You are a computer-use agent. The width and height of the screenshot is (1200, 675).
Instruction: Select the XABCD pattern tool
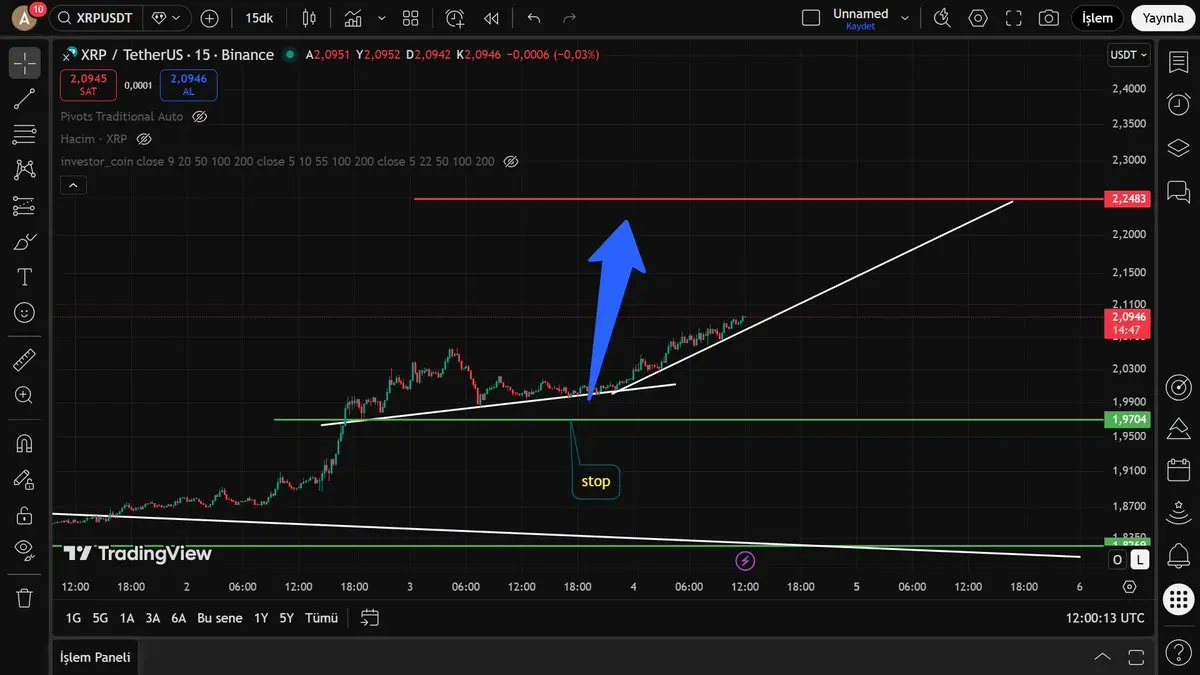(x=25, y=170)
